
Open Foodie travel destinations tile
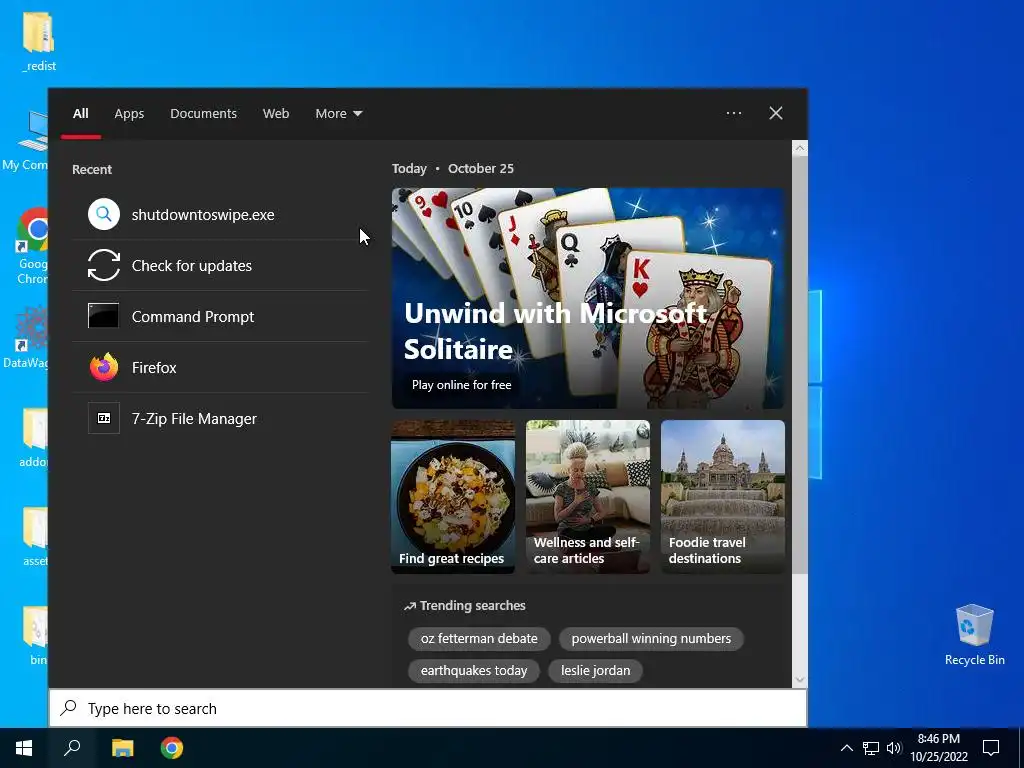723,497
